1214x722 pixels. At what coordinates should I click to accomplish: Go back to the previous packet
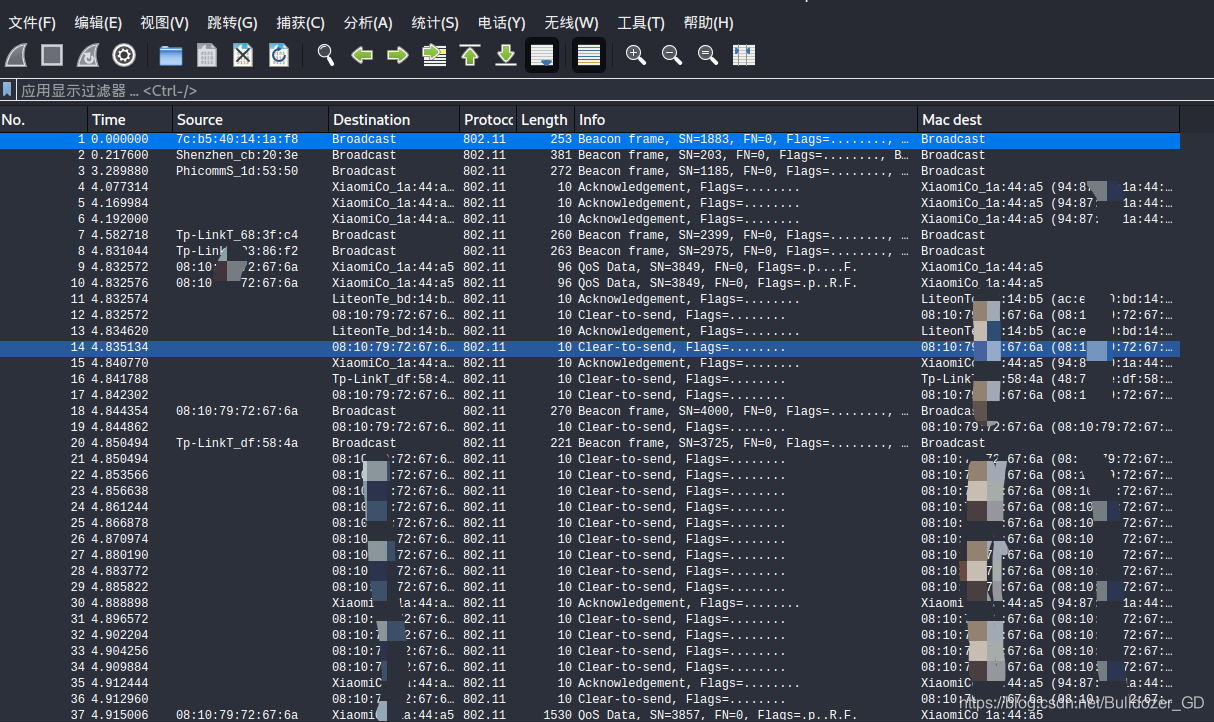(362, 55)
